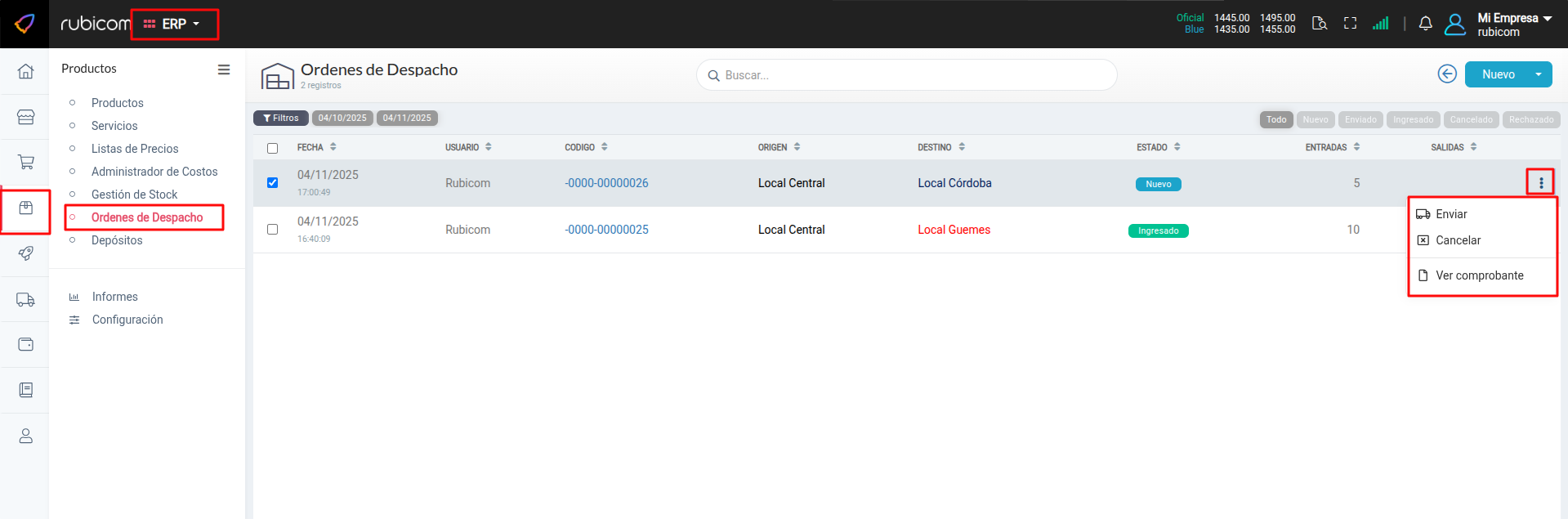Viewport: 1568px width, 519px height.
Task: Expand the Nuevo button dropdown arrow
Action: point(1538,74)
